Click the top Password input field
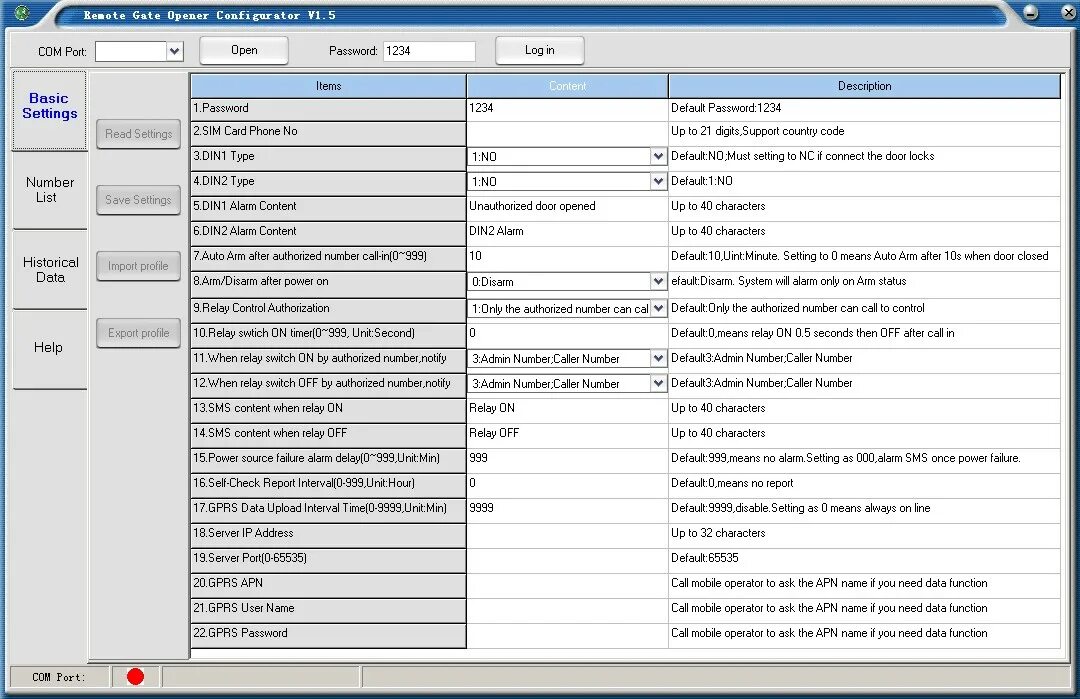Screen dimensions: 1080x699 point(428,51)
